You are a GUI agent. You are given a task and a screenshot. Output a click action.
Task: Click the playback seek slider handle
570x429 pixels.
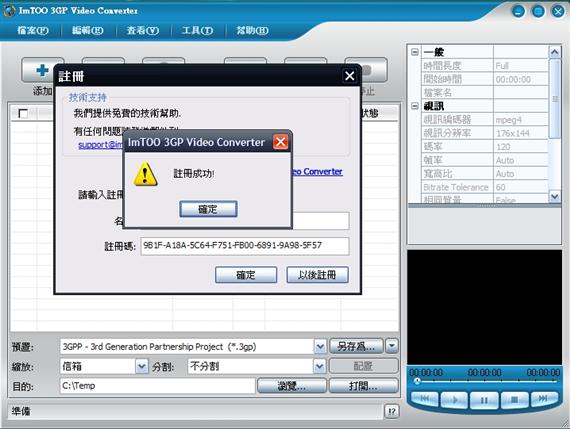[x=417, y=381]
